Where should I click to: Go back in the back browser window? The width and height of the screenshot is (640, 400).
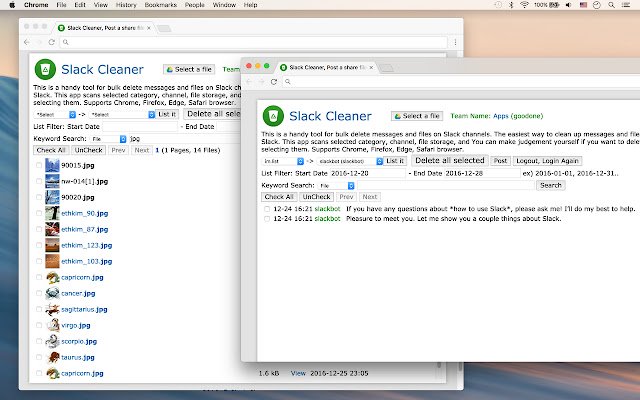(27, 42)
